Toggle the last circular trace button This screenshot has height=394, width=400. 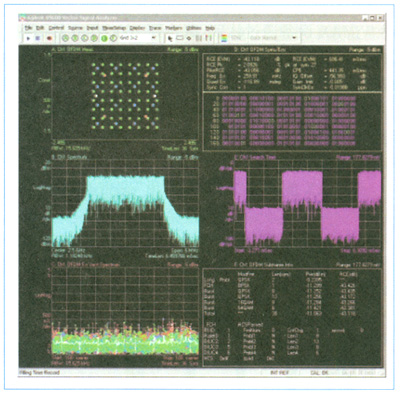113,38
